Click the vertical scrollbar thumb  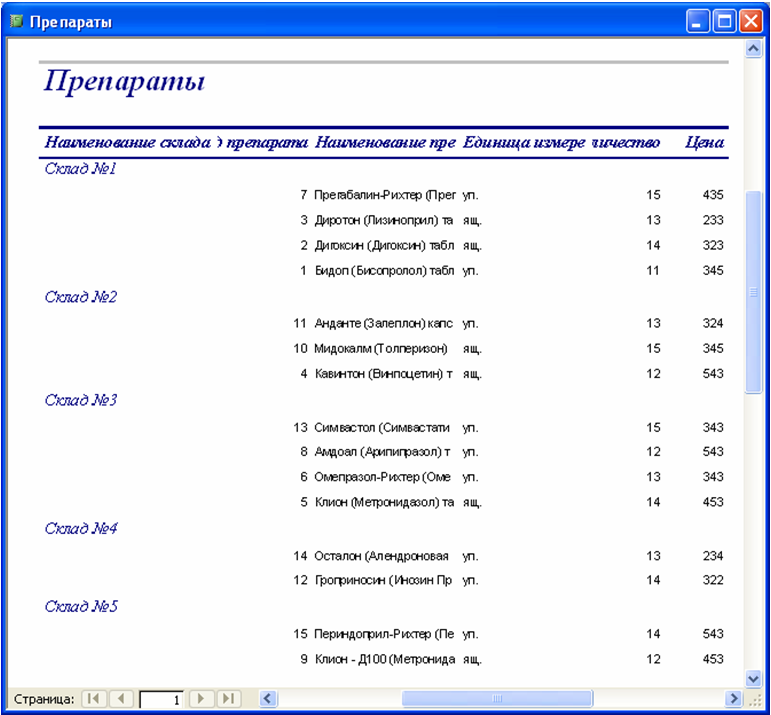pyautogui.click(x=753, y=292)
